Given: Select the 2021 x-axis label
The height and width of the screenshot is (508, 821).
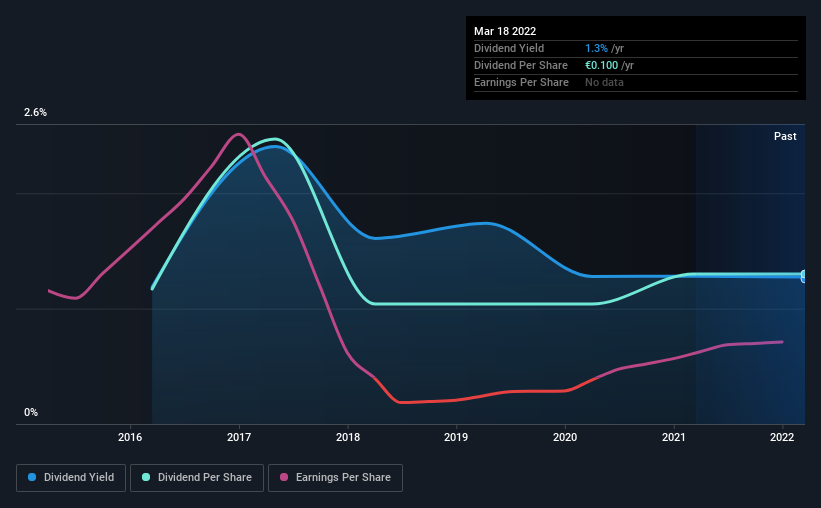Looking at the screenshot, I should (674, 437).
